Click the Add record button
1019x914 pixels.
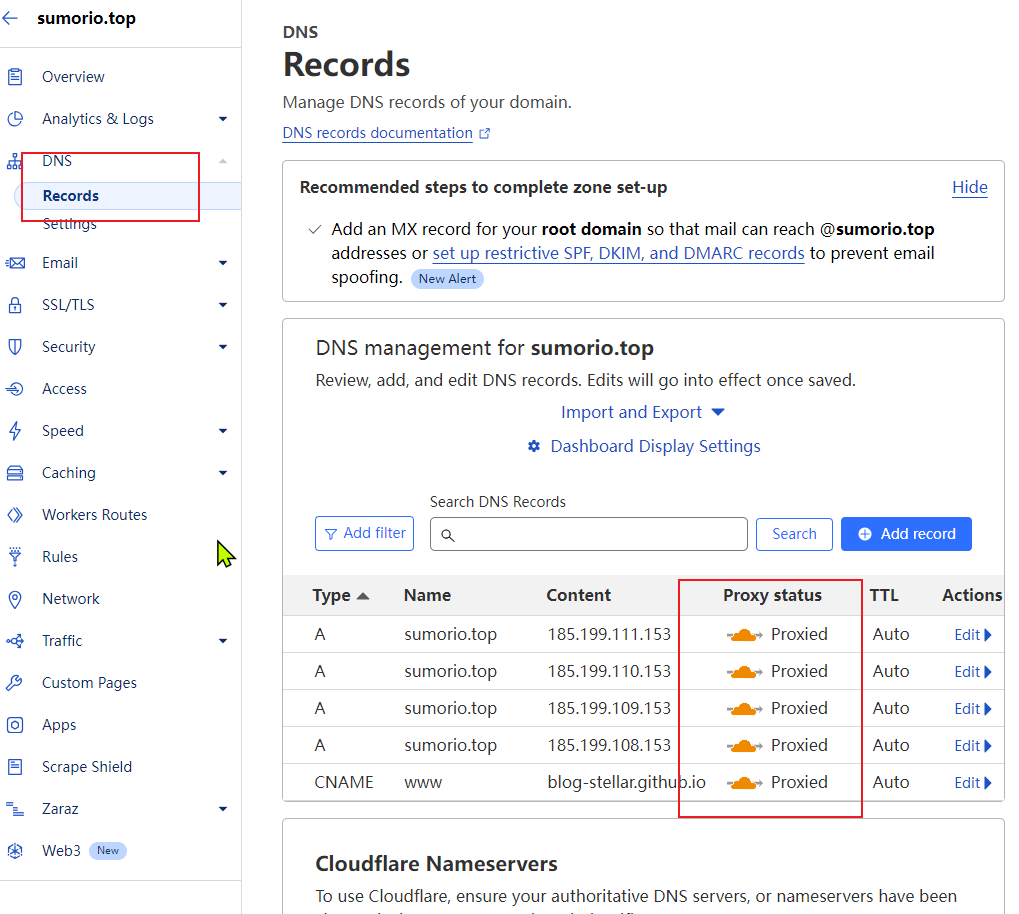pyautogui.click(x=906, y=534)
